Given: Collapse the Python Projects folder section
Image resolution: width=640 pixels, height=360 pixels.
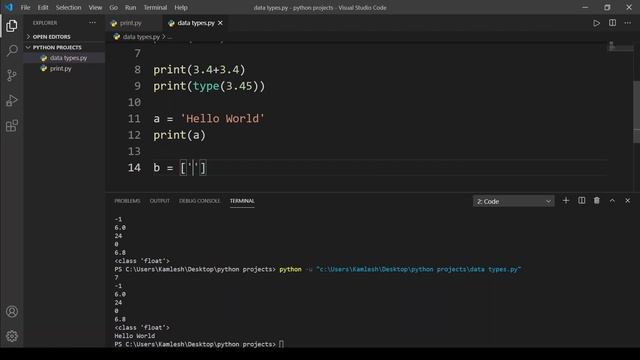Looking at the screenshot, I should (56, 47).
